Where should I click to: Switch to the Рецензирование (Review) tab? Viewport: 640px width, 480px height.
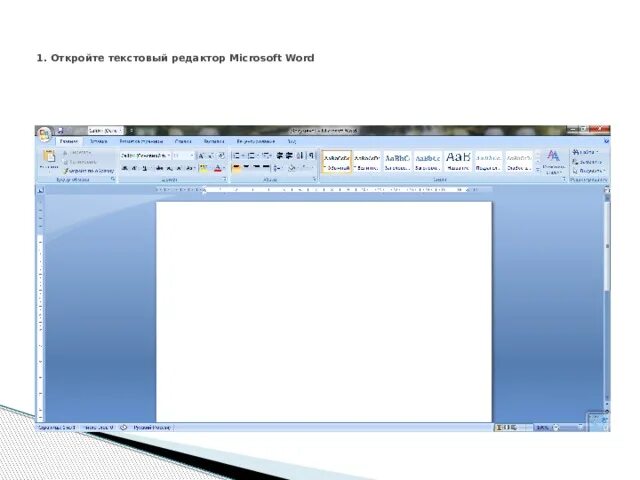(256, 141)
